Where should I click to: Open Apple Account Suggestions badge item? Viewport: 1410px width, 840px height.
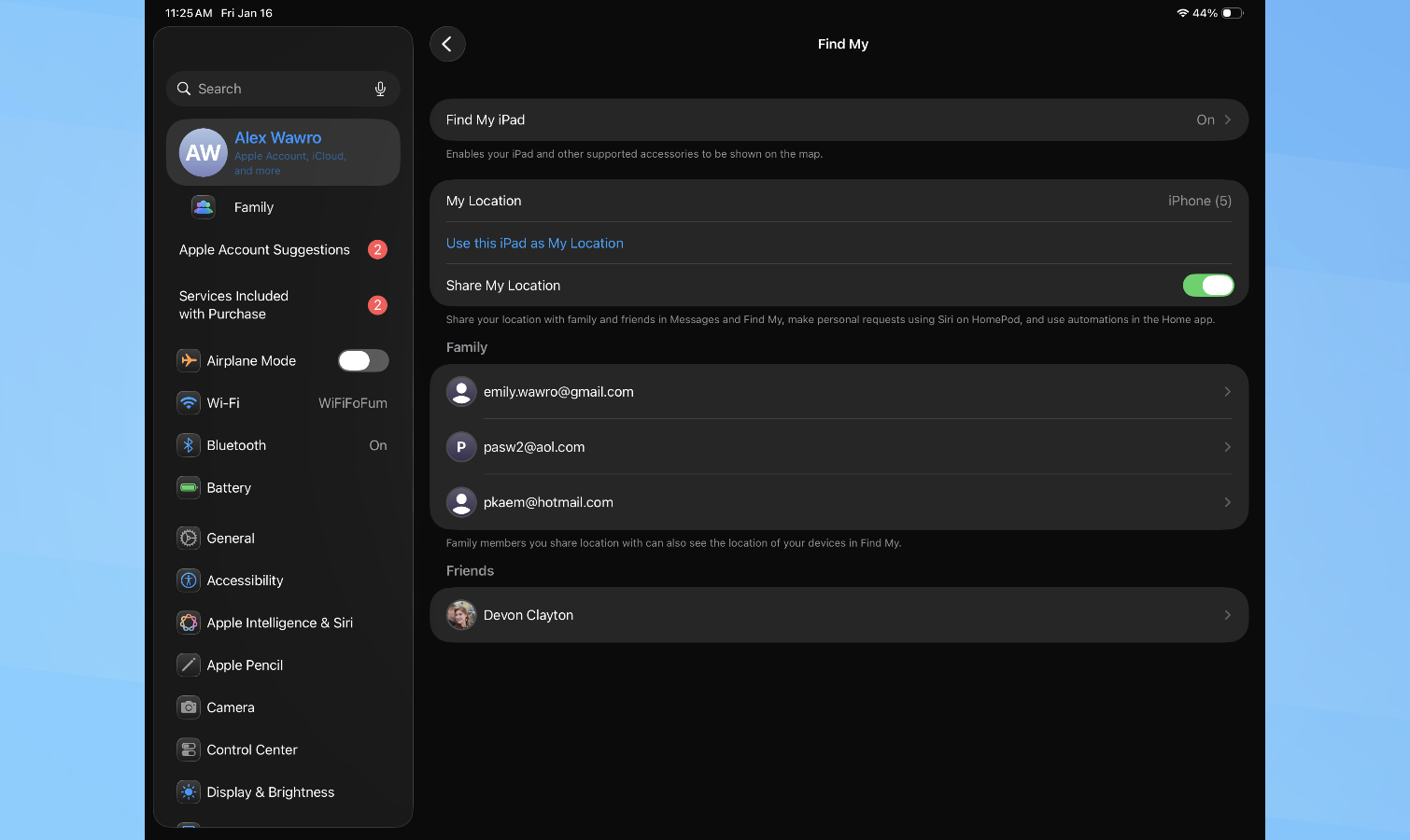click(x=376, y=249)
